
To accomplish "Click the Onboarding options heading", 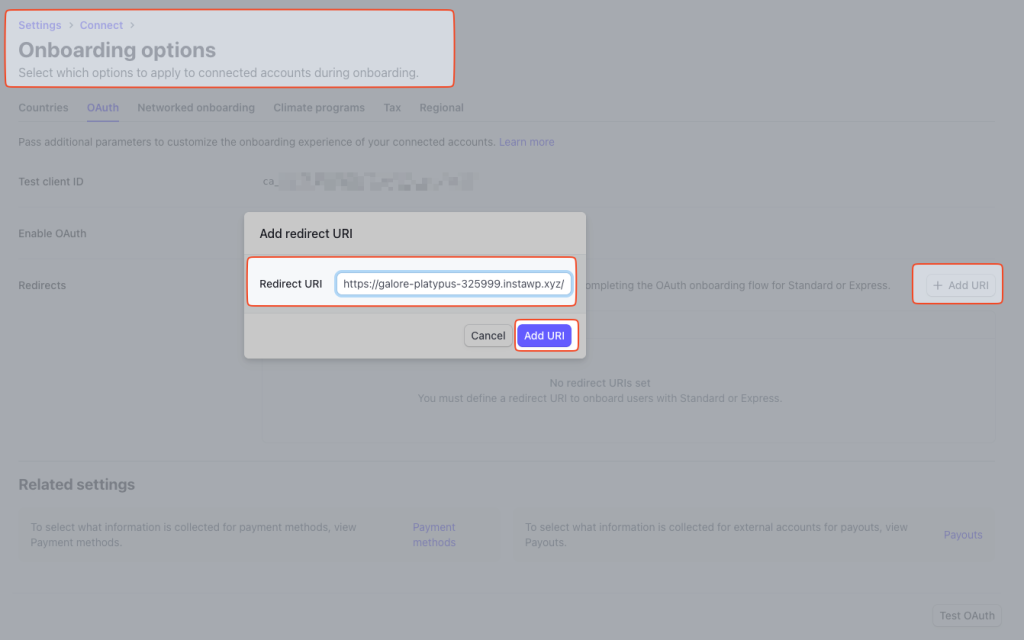I will coord(117,50).
